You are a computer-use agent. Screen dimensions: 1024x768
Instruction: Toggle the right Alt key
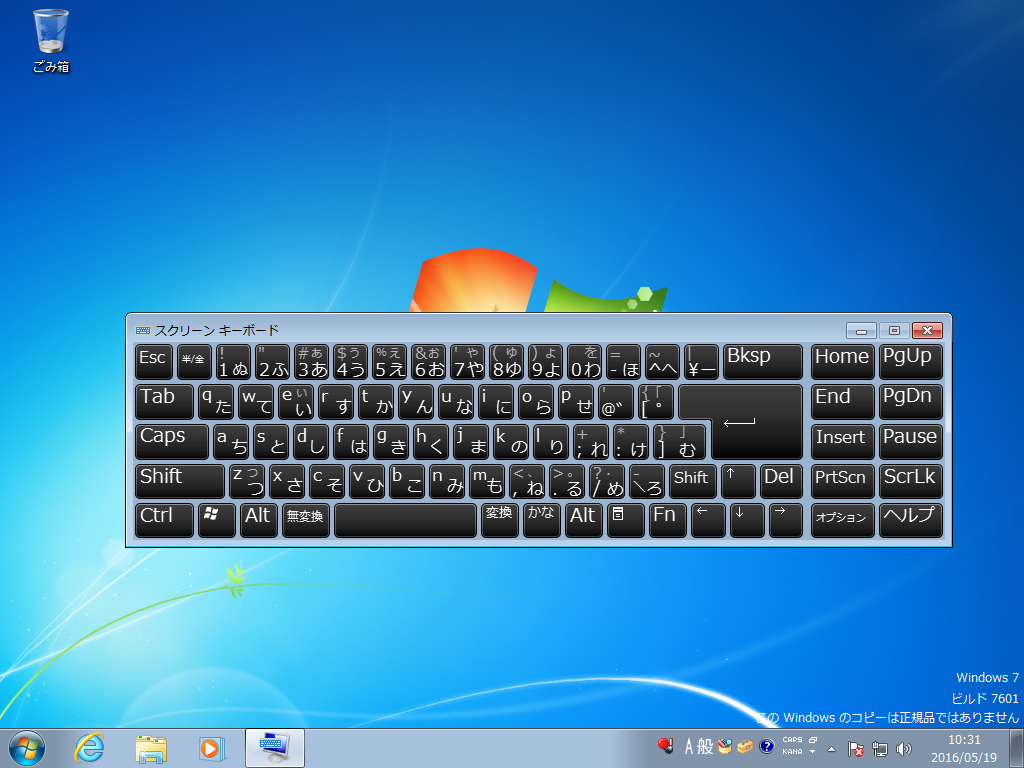click(584, 520)
